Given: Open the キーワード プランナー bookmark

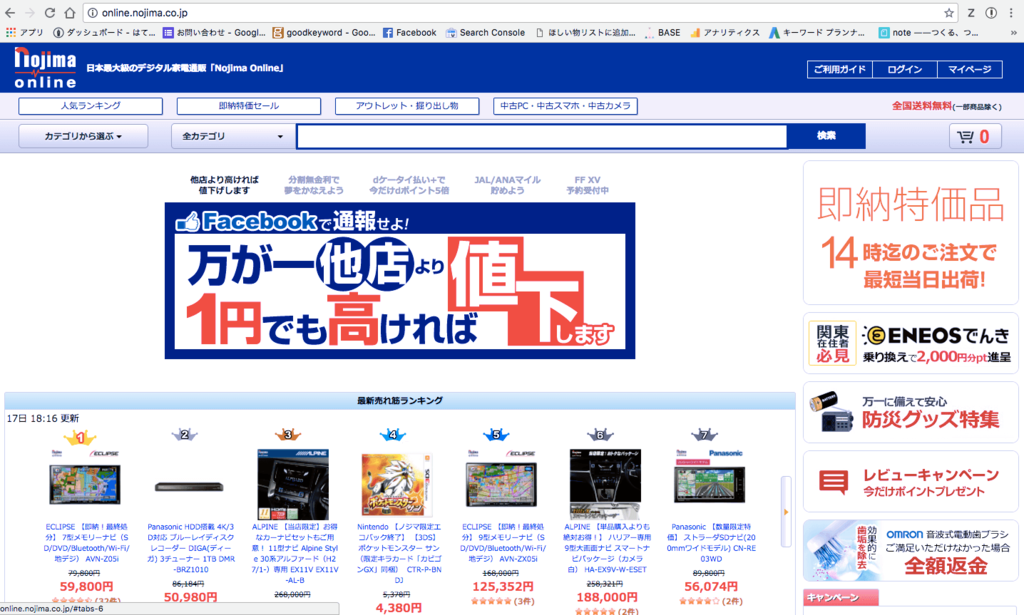Looking at the screenshot, I should tap(817, 32).
